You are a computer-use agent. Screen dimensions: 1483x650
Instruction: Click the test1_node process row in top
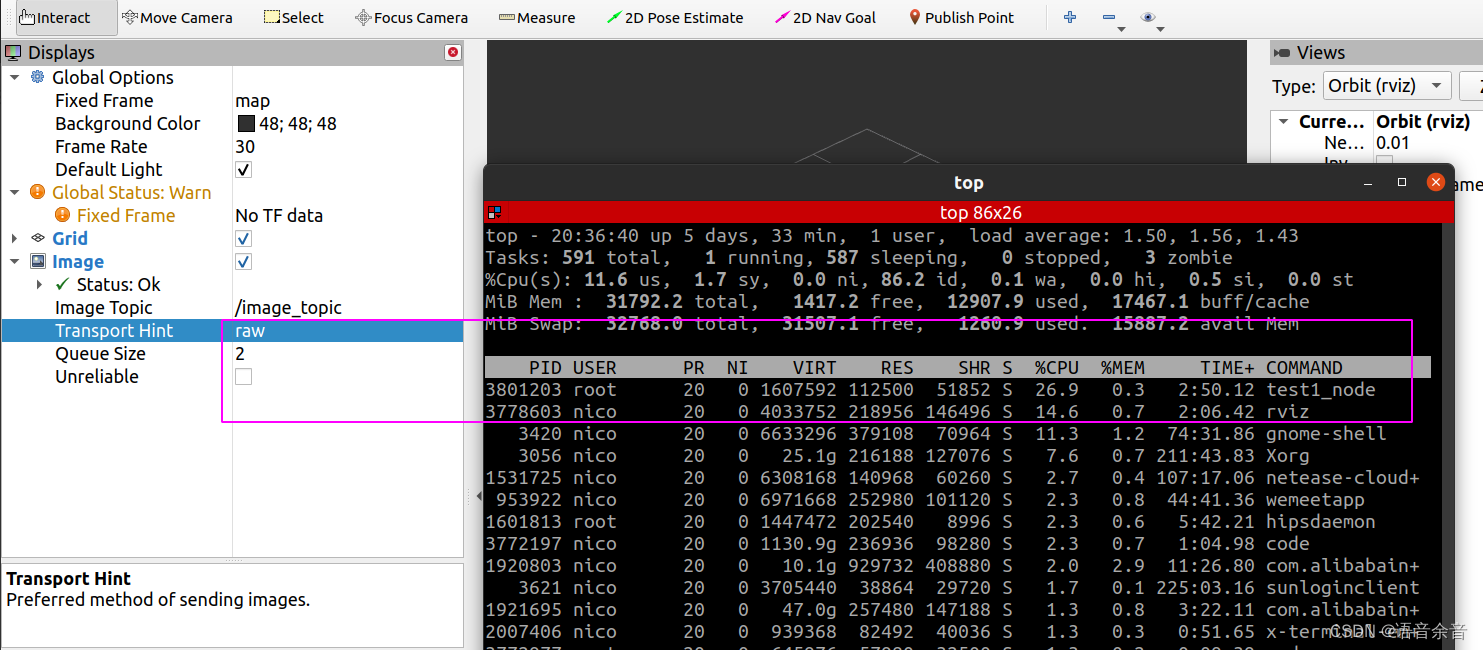coord(958,389)
